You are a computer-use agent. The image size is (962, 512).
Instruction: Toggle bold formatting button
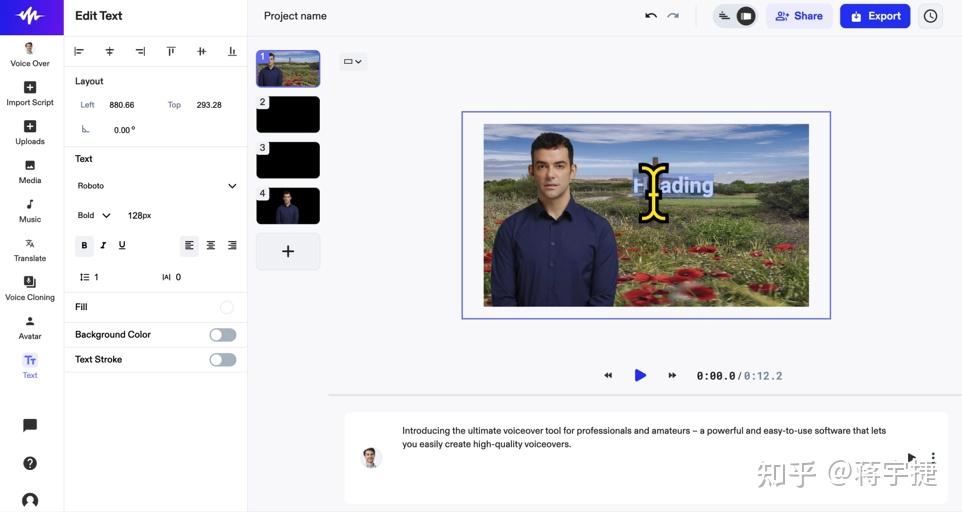point(84,245)
